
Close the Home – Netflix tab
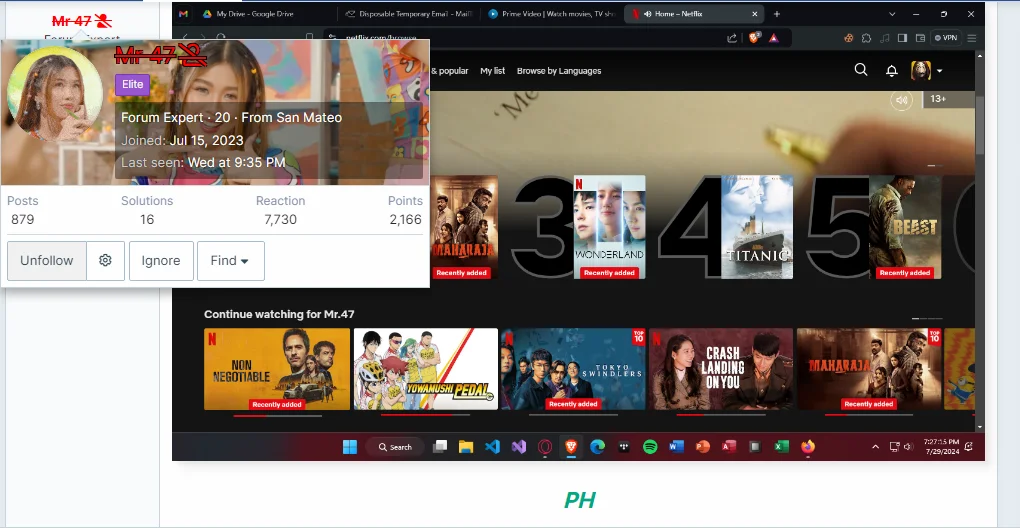(755, 14)
